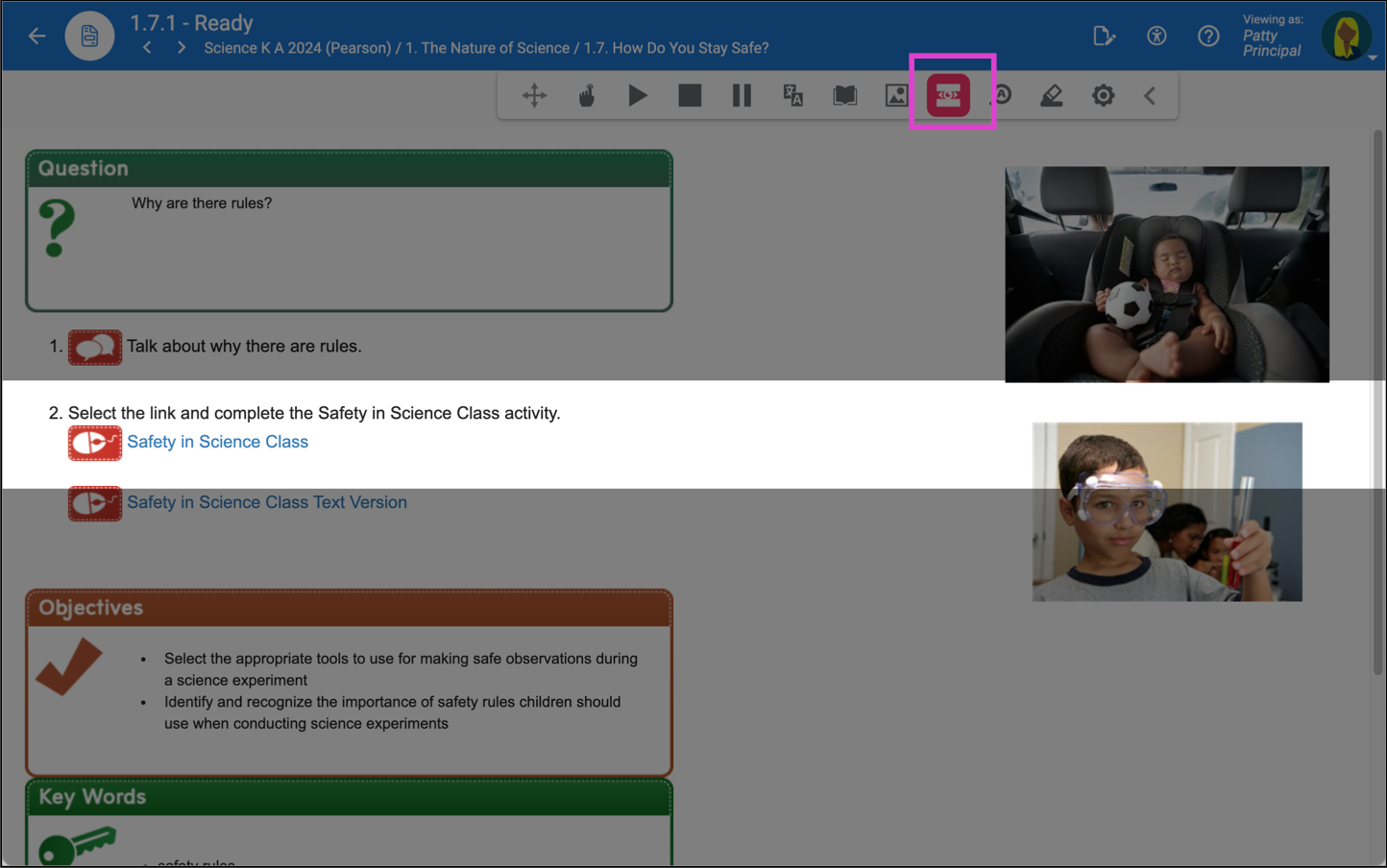
Task: Click the '1.7.1 - Ready' title
Action: 191,22
